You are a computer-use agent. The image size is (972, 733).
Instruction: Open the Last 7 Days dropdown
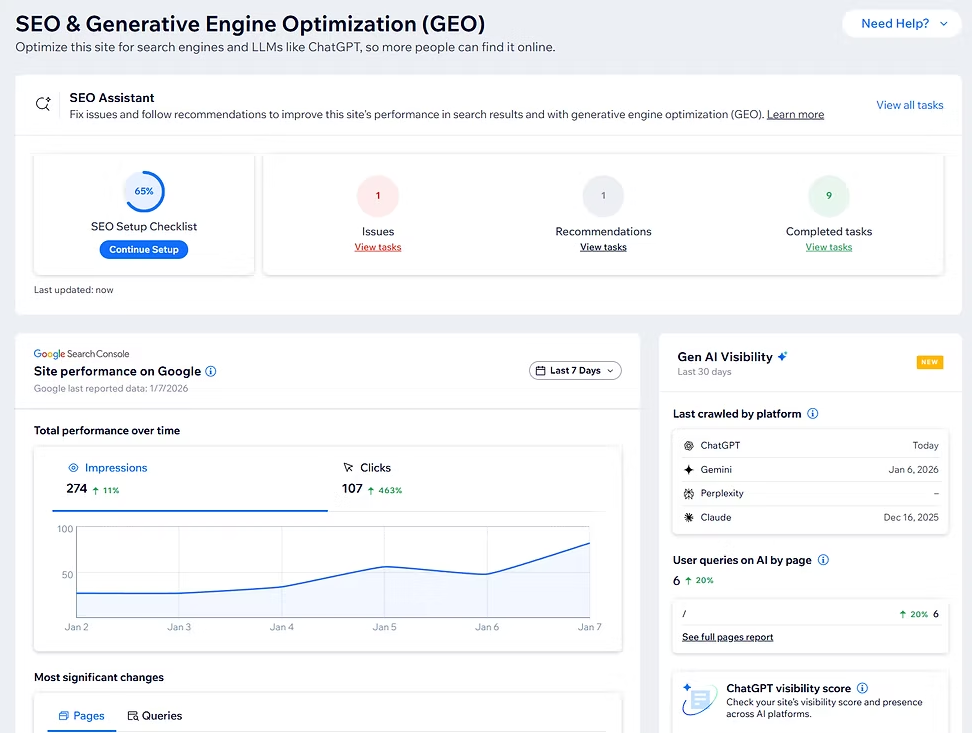click(575, 370)
